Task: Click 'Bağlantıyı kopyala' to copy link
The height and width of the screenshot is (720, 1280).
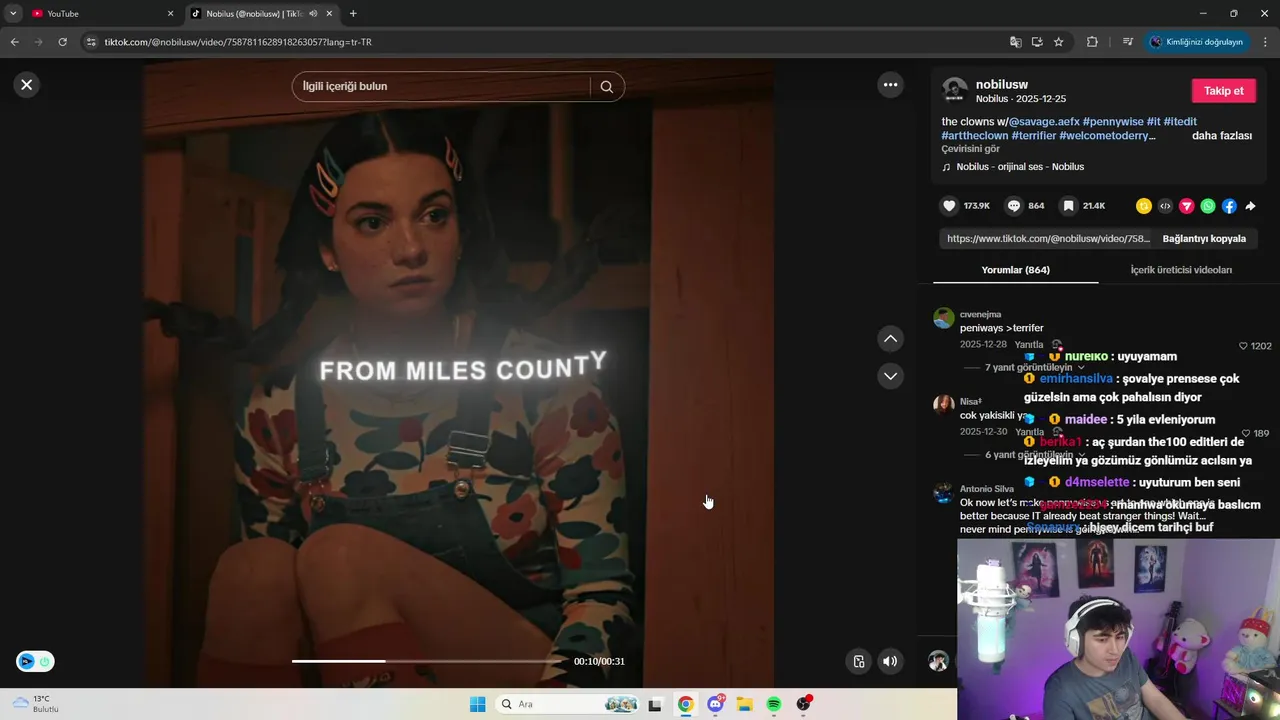Action: 1204,239
